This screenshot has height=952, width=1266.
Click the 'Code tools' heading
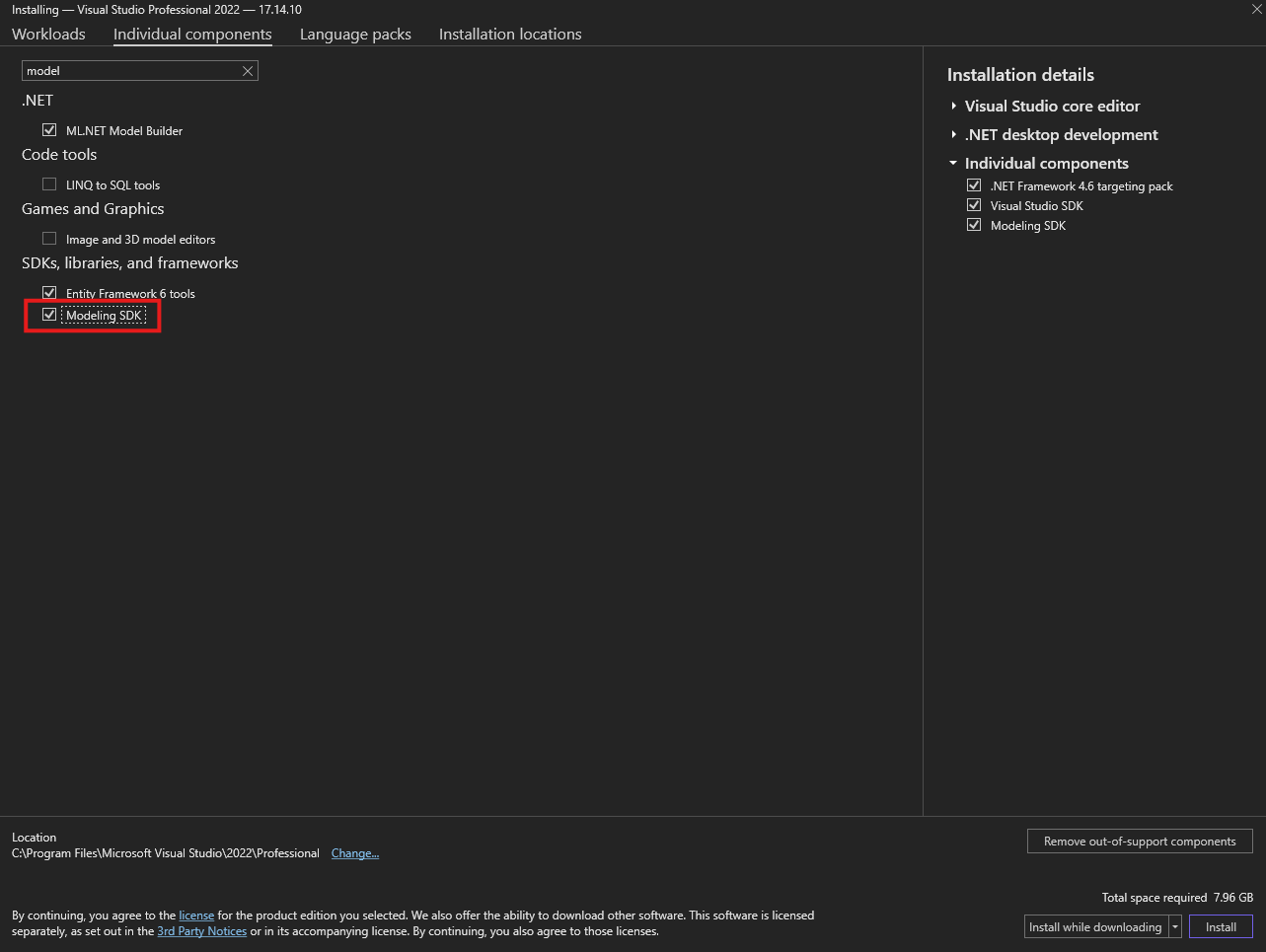[59, 154]
